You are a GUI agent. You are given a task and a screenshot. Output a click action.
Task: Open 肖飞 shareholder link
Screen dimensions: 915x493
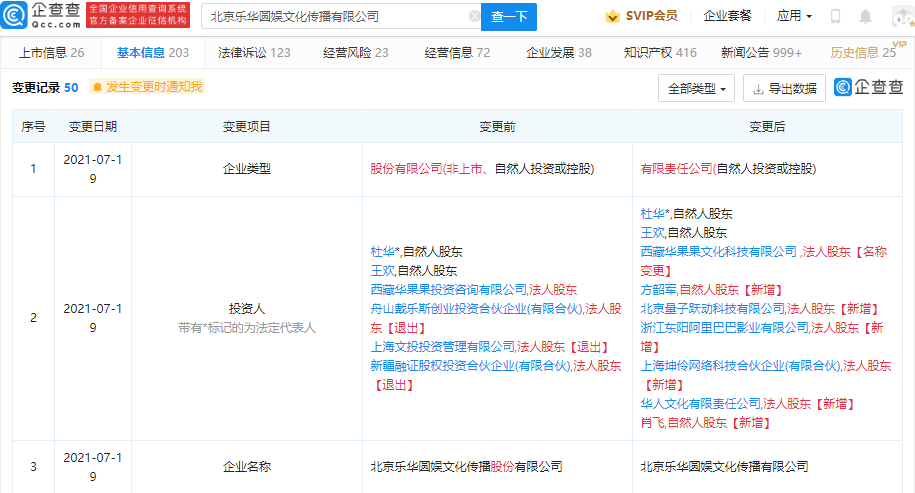pyautogui.click(x=652, y=423)
